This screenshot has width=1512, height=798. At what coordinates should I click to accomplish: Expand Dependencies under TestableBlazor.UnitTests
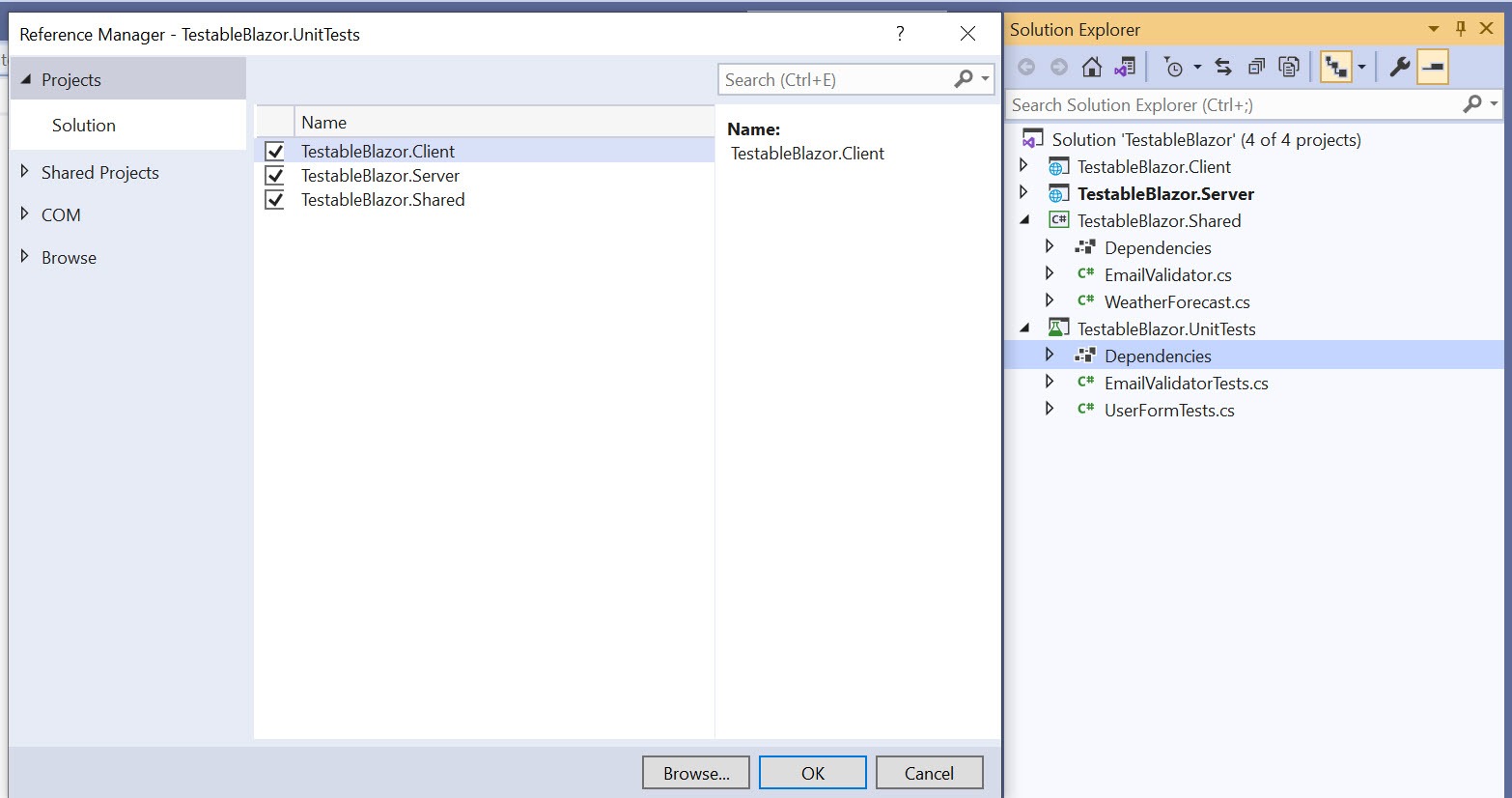click(x=1050, y=355)
